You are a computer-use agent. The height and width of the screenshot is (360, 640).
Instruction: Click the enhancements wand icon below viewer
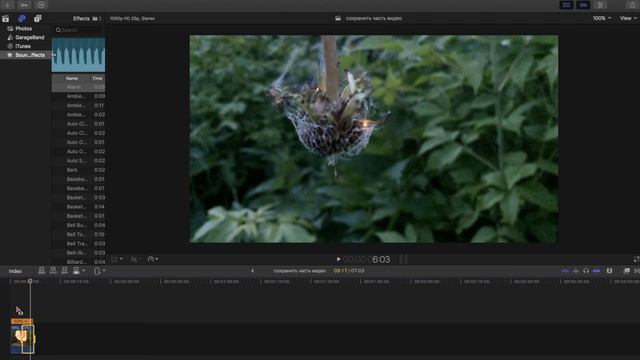click(x=133, y=259)
